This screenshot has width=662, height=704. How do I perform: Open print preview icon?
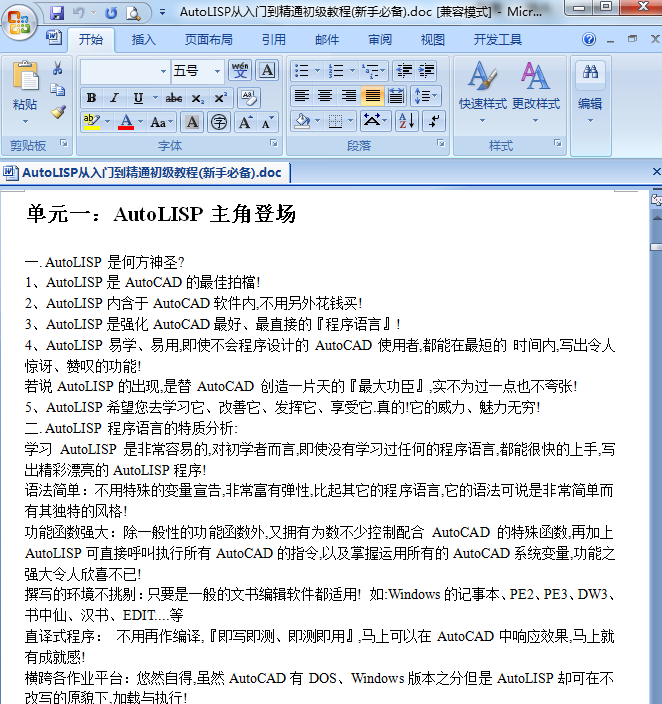[x=133, y=13]
